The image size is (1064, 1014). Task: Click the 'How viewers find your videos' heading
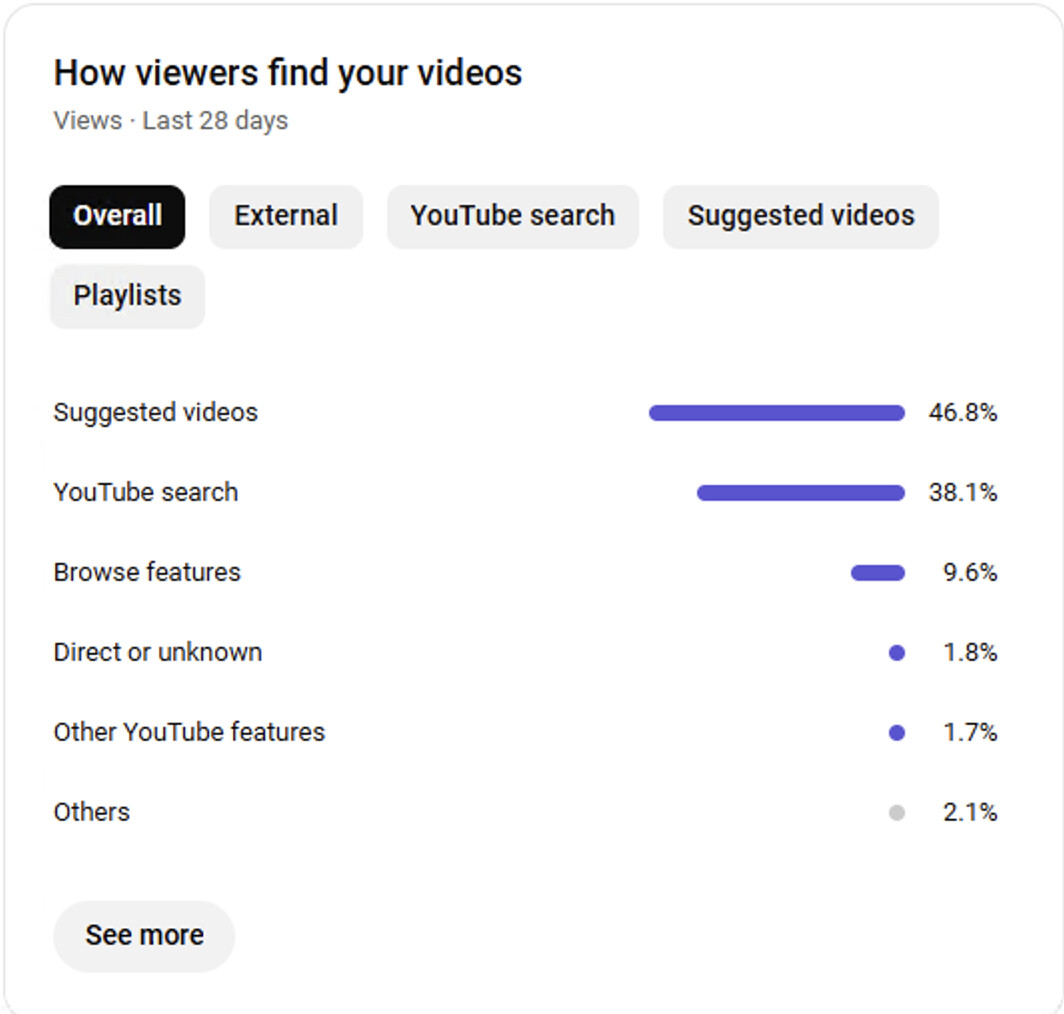click(x=287, y=73)
